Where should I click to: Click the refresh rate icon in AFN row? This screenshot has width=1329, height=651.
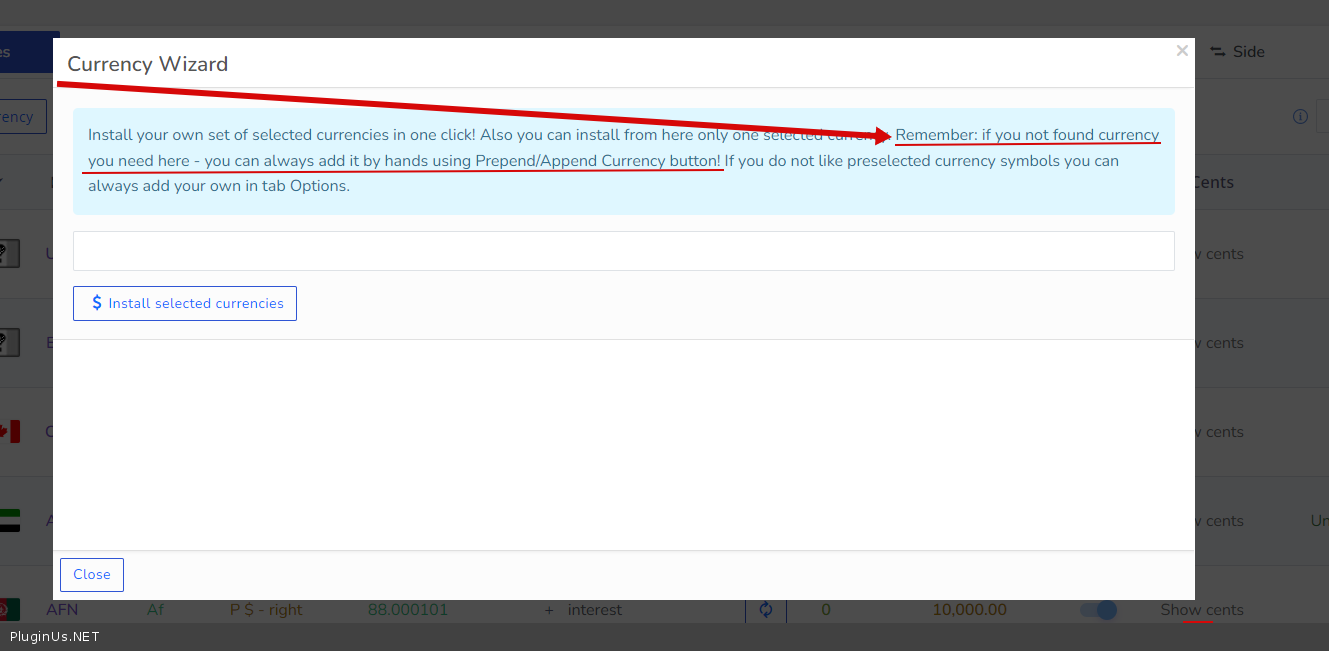point(766,610)
